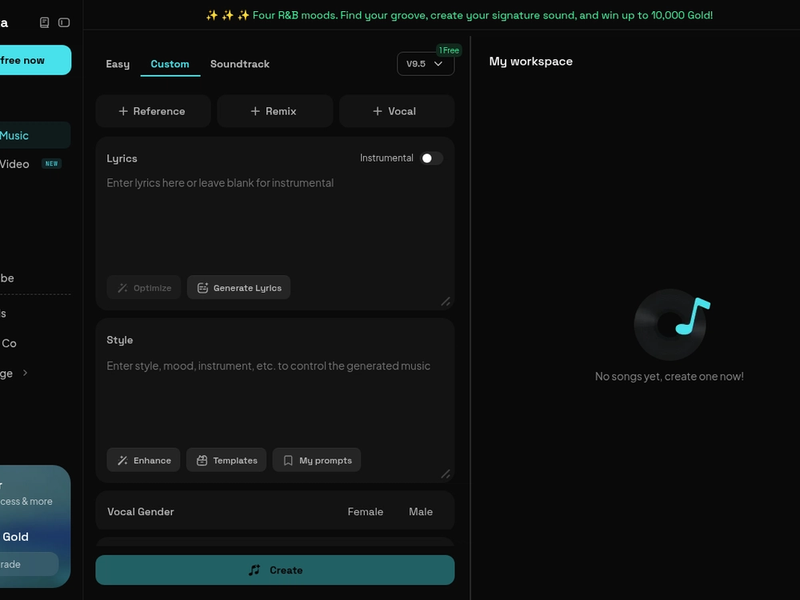Screen dimensions: 800x600
Task: Click the cyan "free now" button
Action: click(x=35, y=60)
